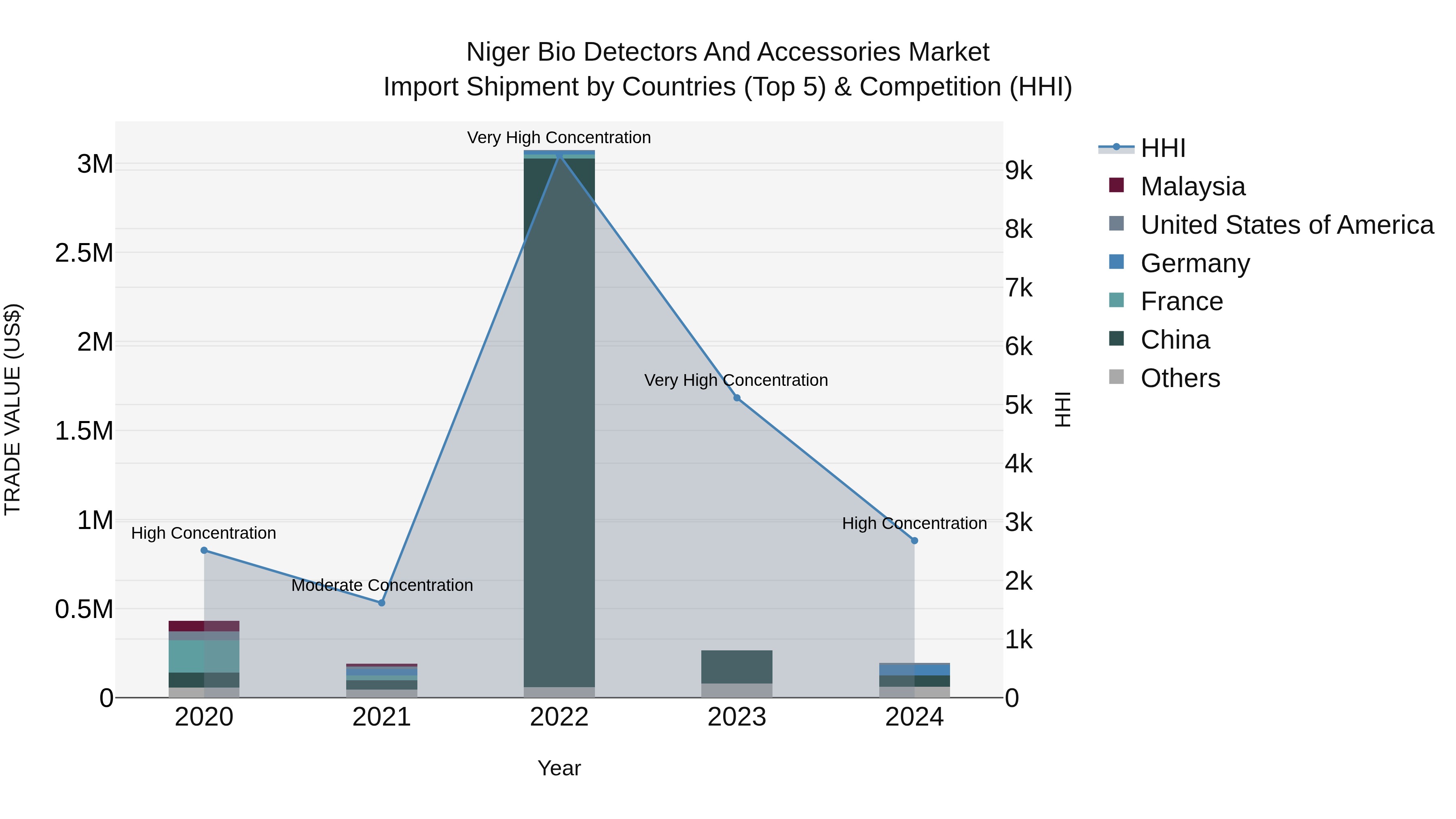This screenshot has width=1456, height=819.
Task: Click the 'Moderate Concentration' annotation
Action: pos(382,586)
